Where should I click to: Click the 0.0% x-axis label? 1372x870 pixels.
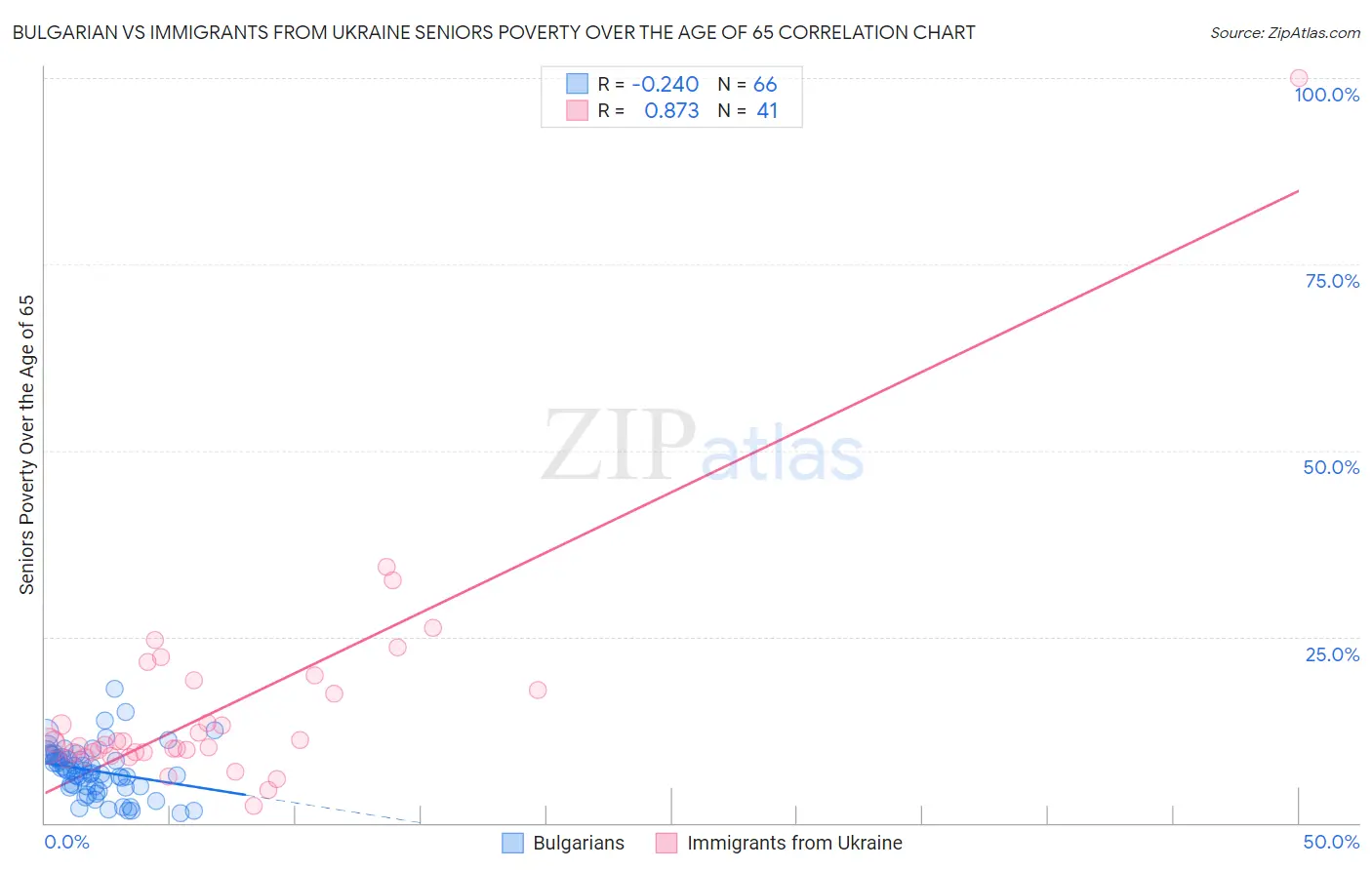(x=66, y=842)
